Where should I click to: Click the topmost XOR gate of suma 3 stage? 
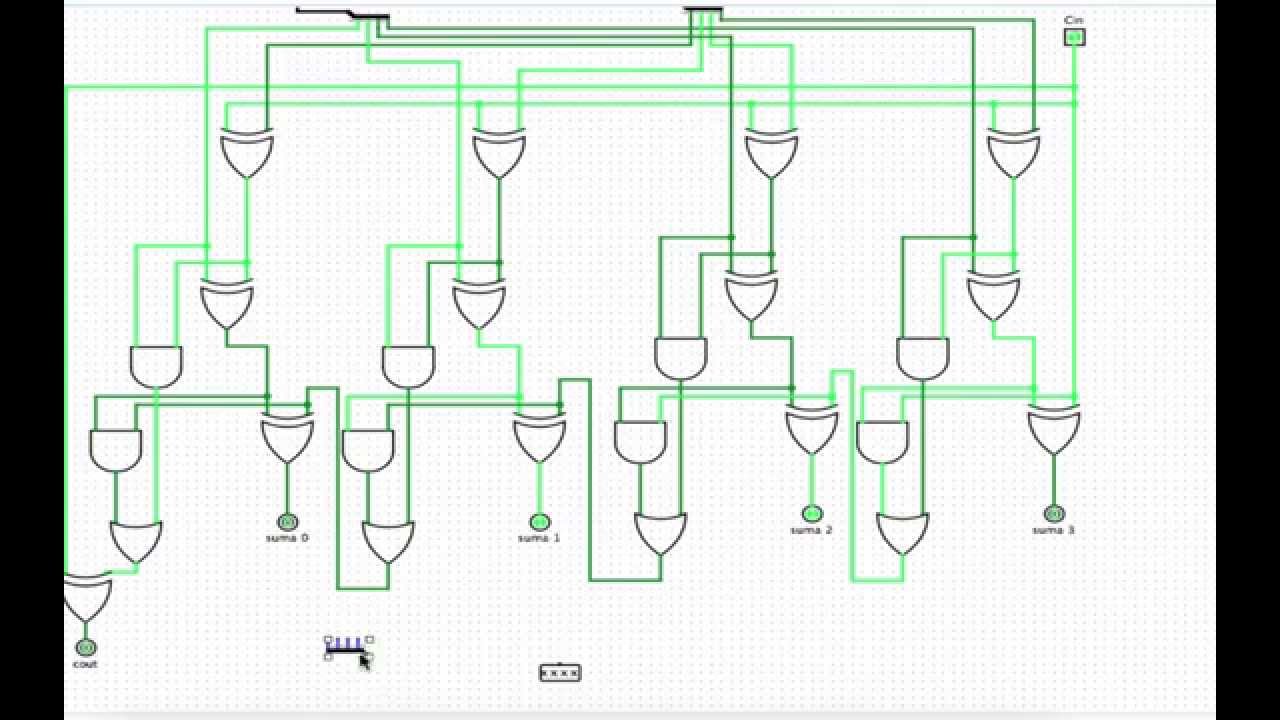[1014, 153]
